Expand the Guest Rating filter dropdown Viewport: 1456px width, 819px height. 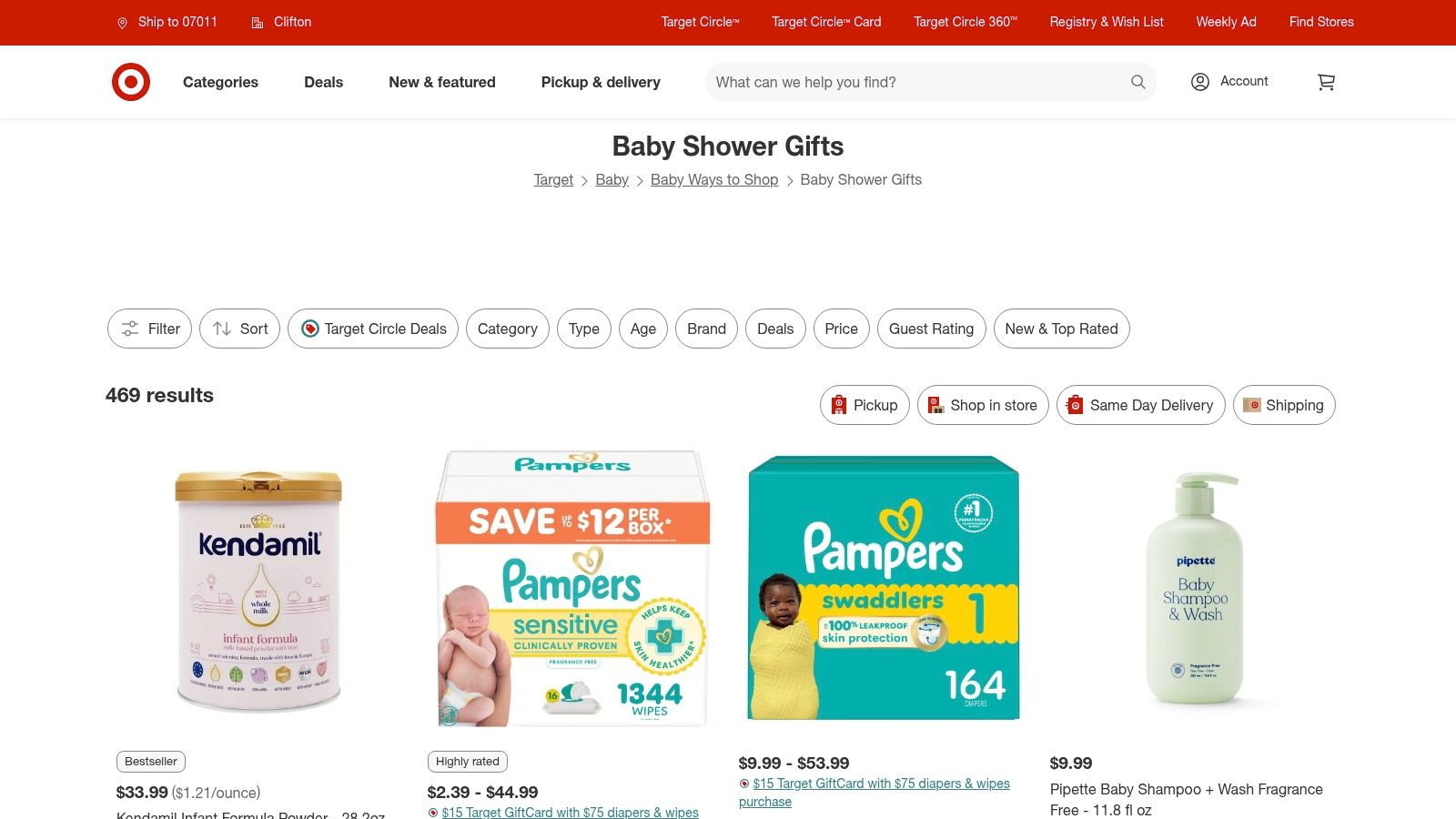tap(931, 329)
